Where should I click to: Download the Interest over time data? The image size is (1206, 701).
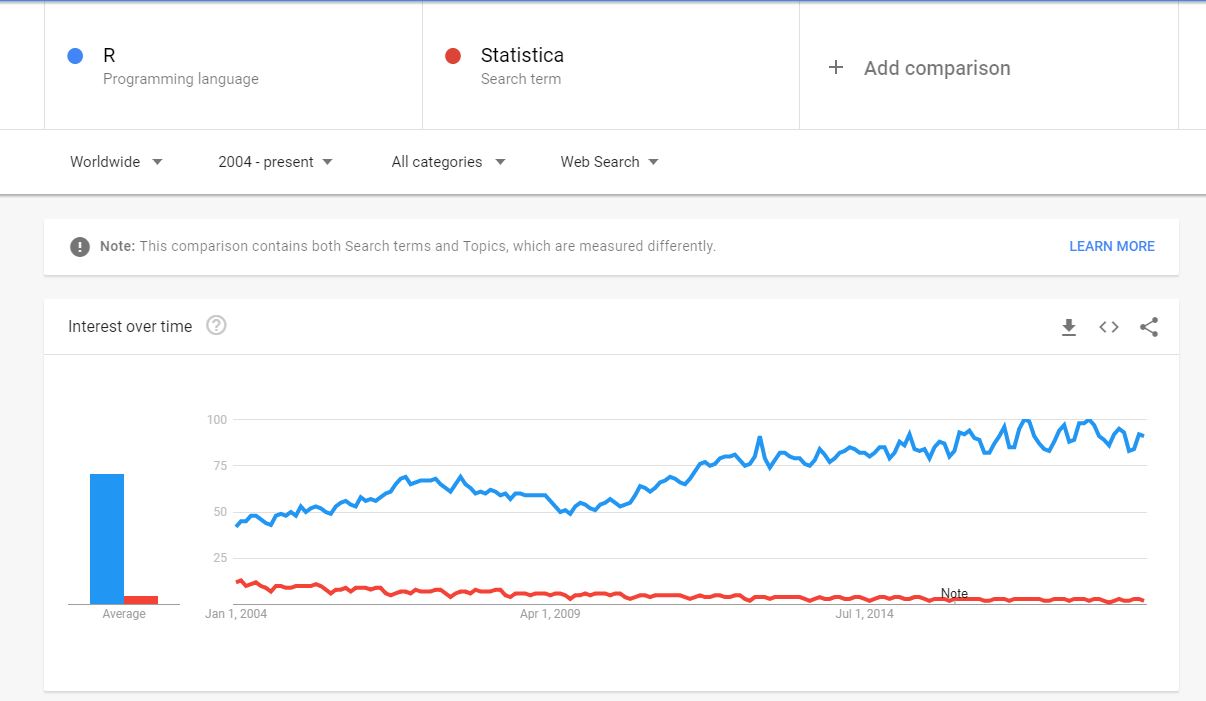point(1069,327)
